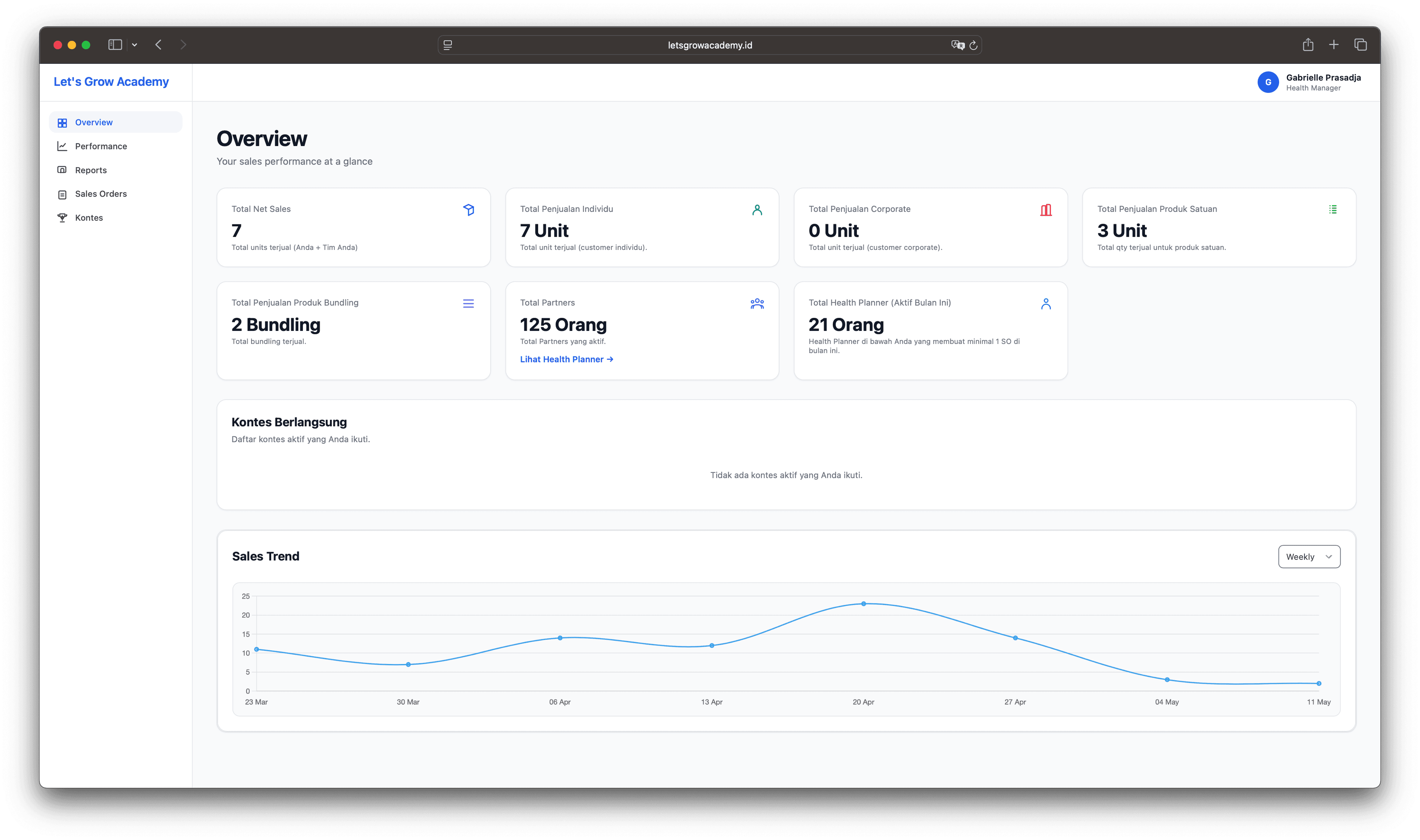Click the '3 Unit' value
The width and height of the screenshot is (1420, 840).
pyautogui.click(x=1122, y=231)
